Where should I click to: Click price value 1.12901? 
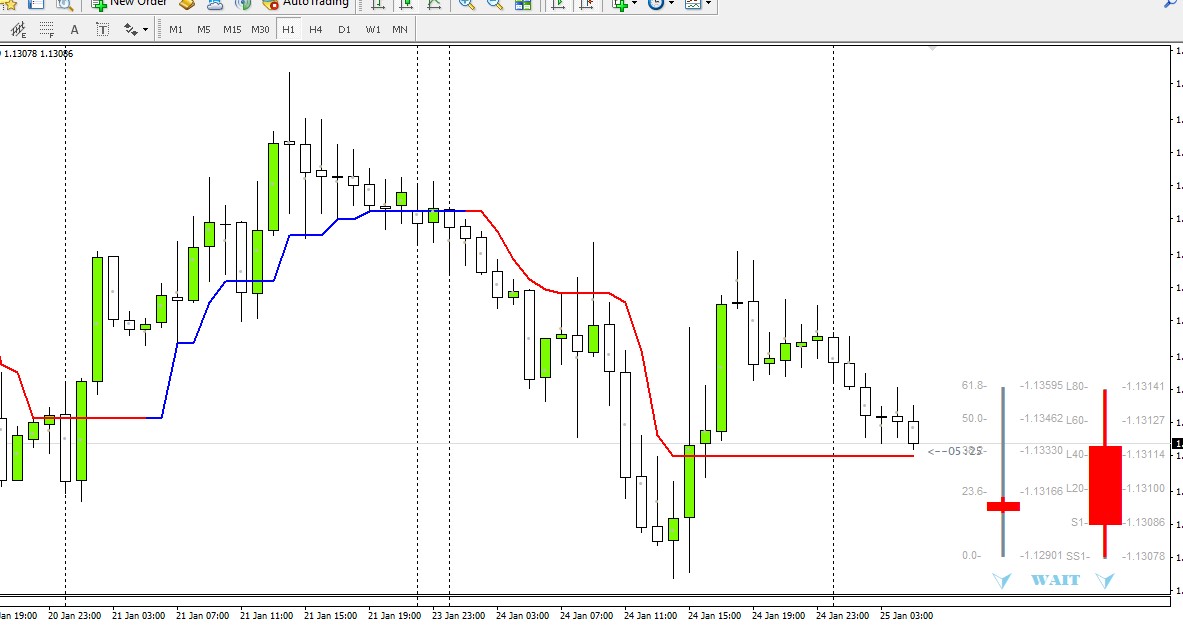click(1041, 555)
